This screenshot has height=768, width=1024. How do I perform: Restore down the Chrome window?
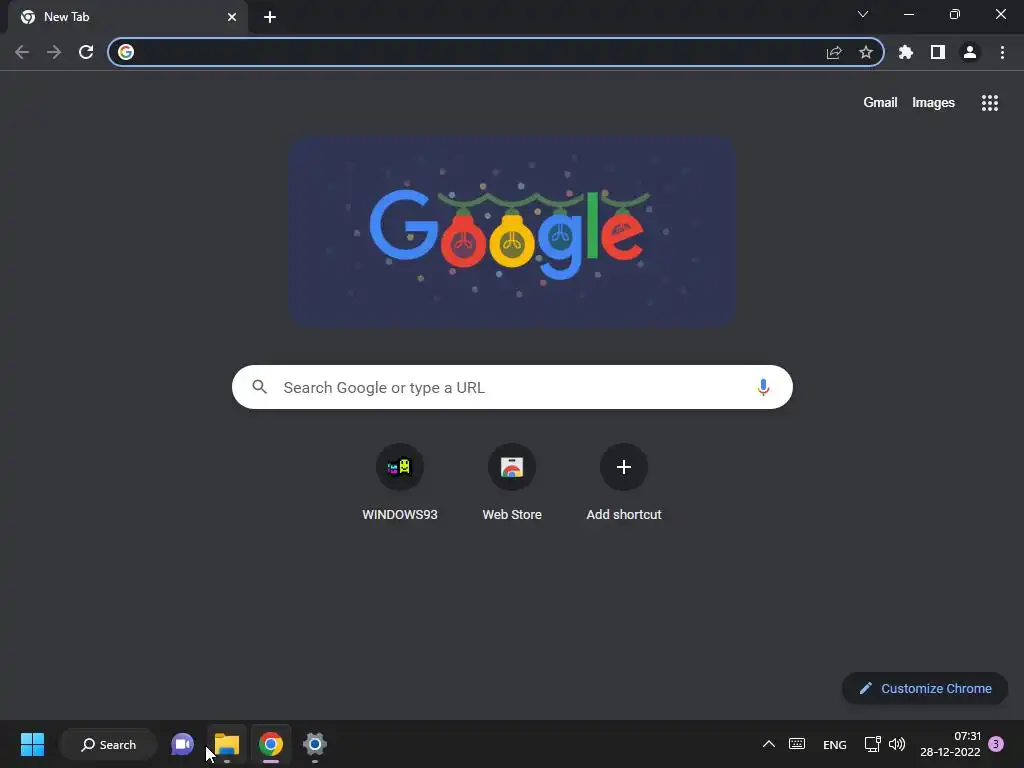click(955, 14)
